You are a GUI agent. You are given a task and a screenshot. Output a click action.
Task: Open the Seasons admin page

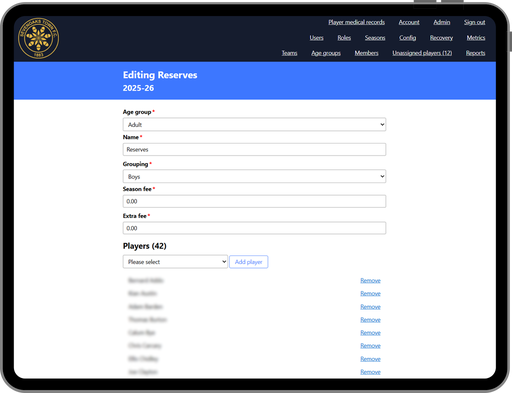[375, 38]
